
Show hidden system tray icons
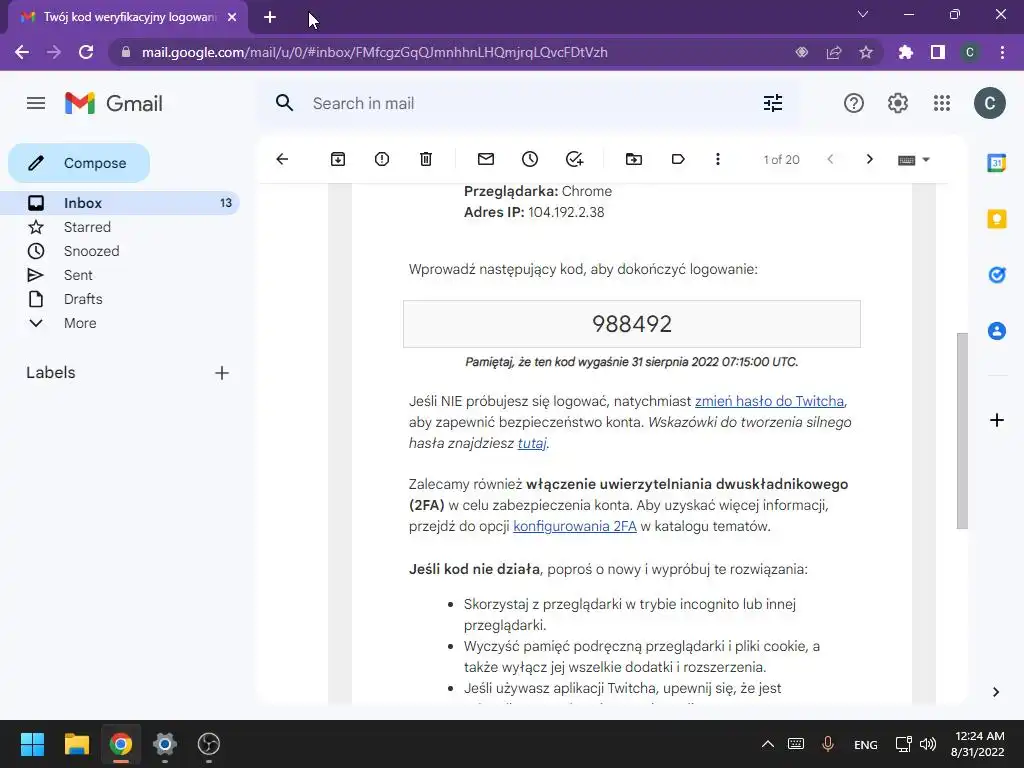tap(768, 744)
